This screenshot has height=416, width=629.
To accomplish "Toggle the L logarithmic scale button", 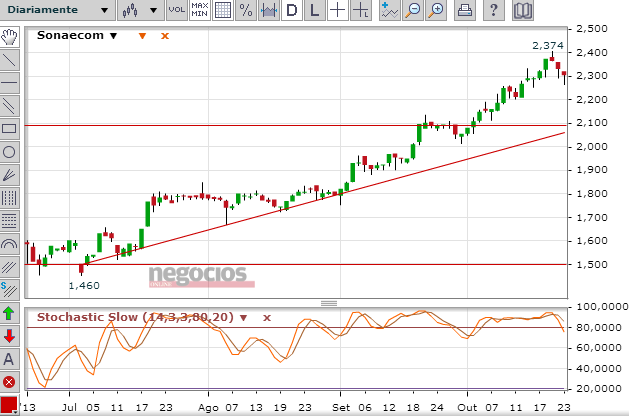I will pyautogui.click(x=315, y=10).
